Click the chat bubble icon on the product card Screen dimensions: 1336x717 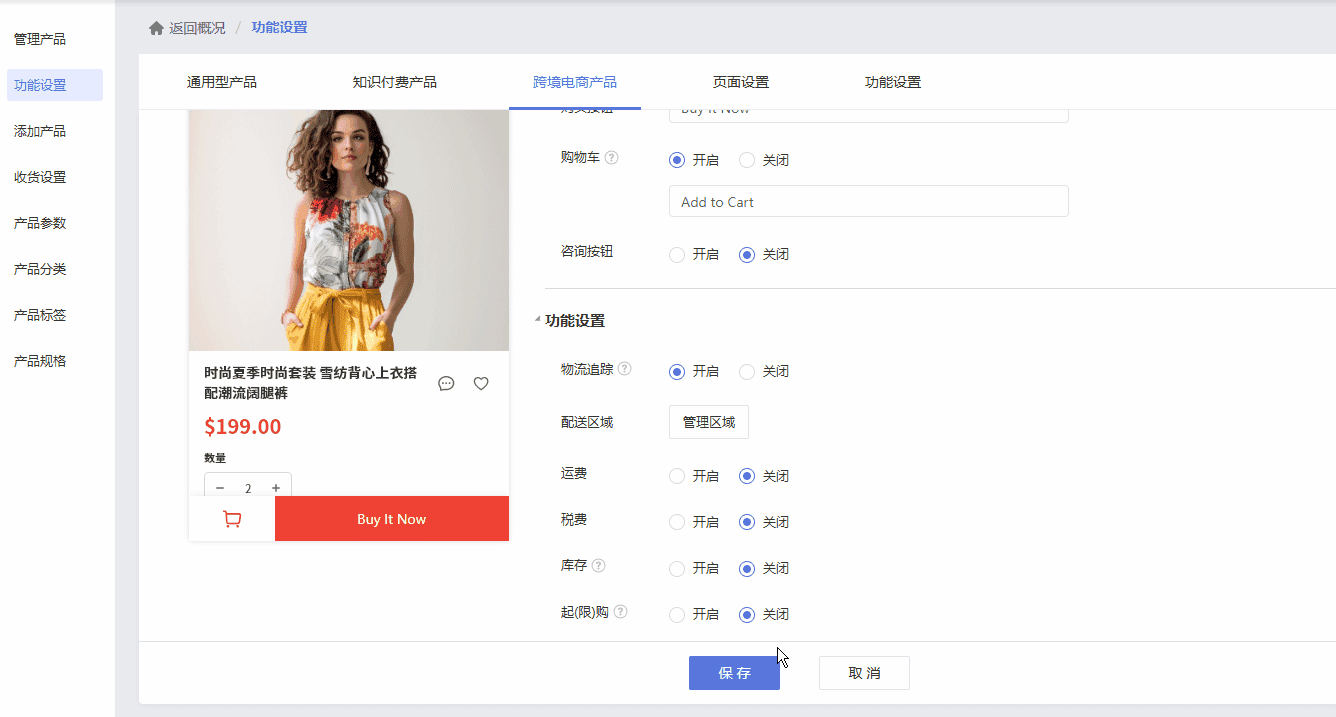[x=446, y=383]
